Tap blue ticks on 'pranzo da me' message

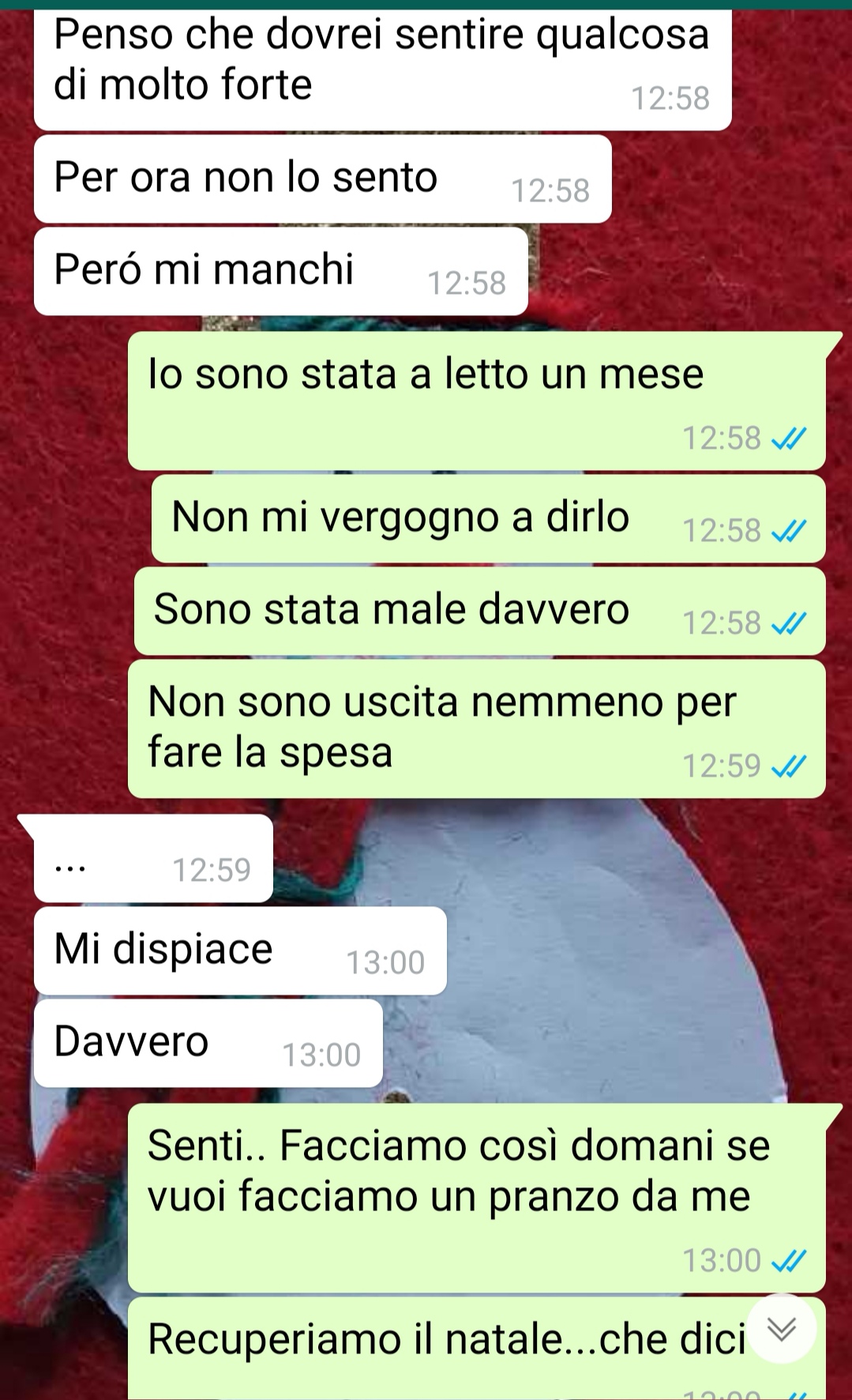tap(789, 1260)
